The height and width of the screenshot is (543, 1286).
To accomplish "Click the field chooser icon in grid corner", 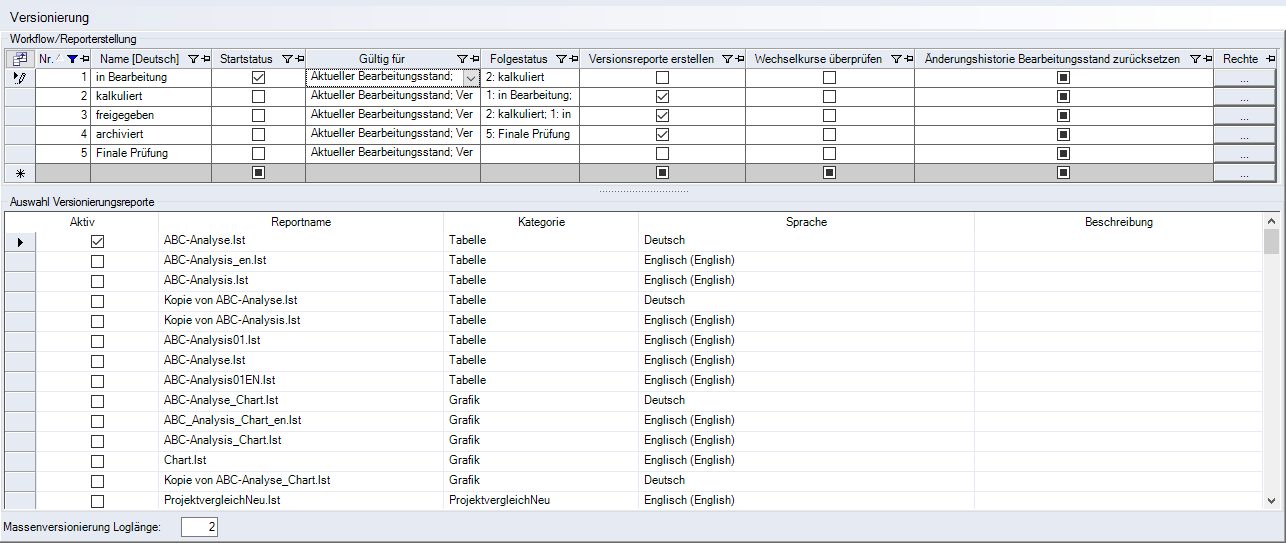I will tap(20, 59).
